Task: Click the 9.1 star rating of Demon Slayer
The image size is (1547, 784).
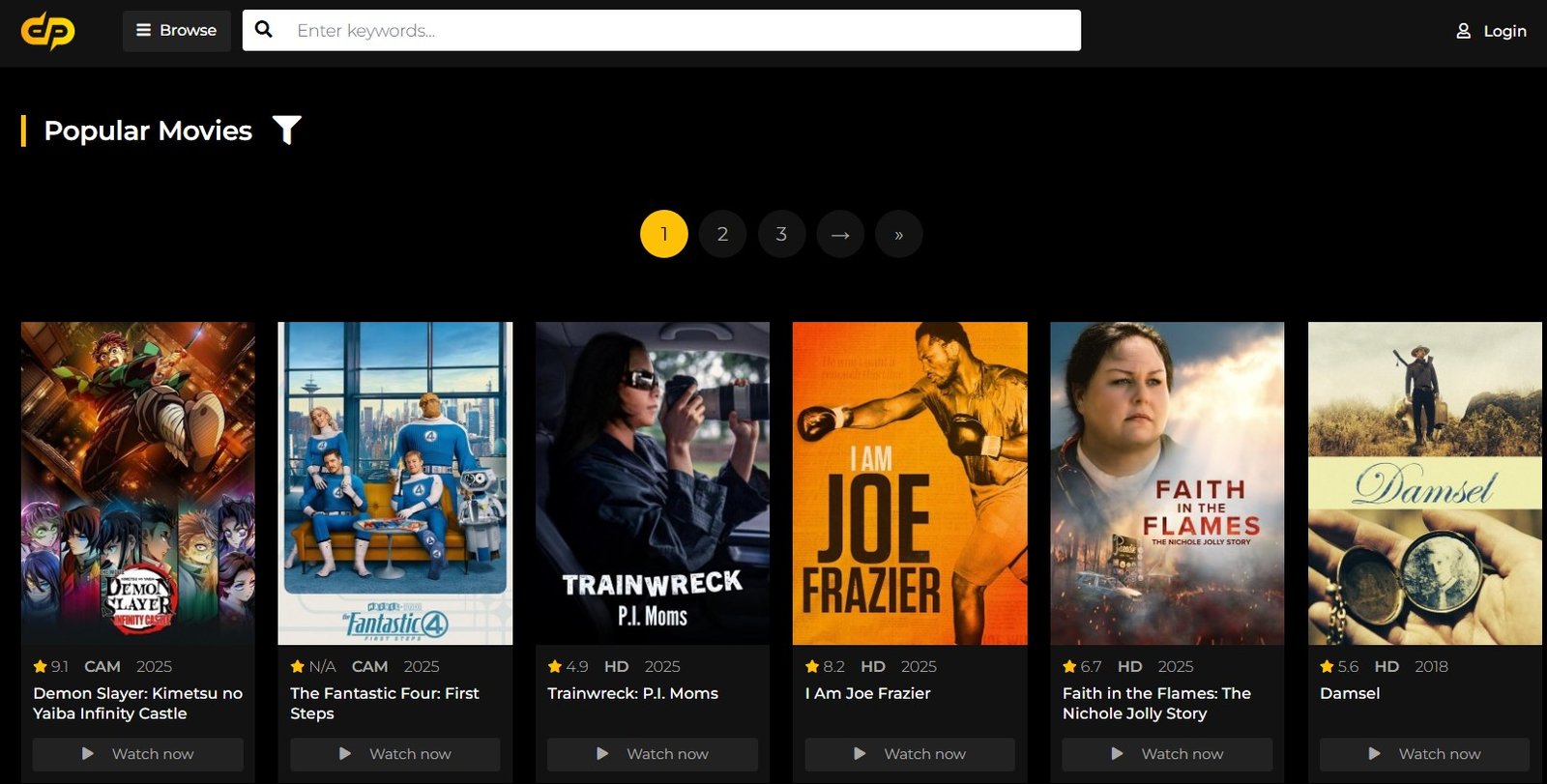Action: coord(50,666)
